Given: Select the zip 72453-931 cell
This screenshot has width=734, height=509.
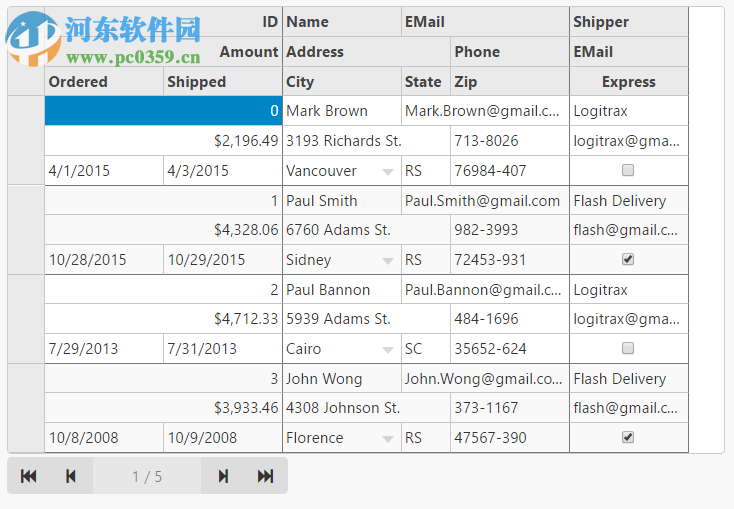Looking at the screenshot, I should (x=510, y=259).
